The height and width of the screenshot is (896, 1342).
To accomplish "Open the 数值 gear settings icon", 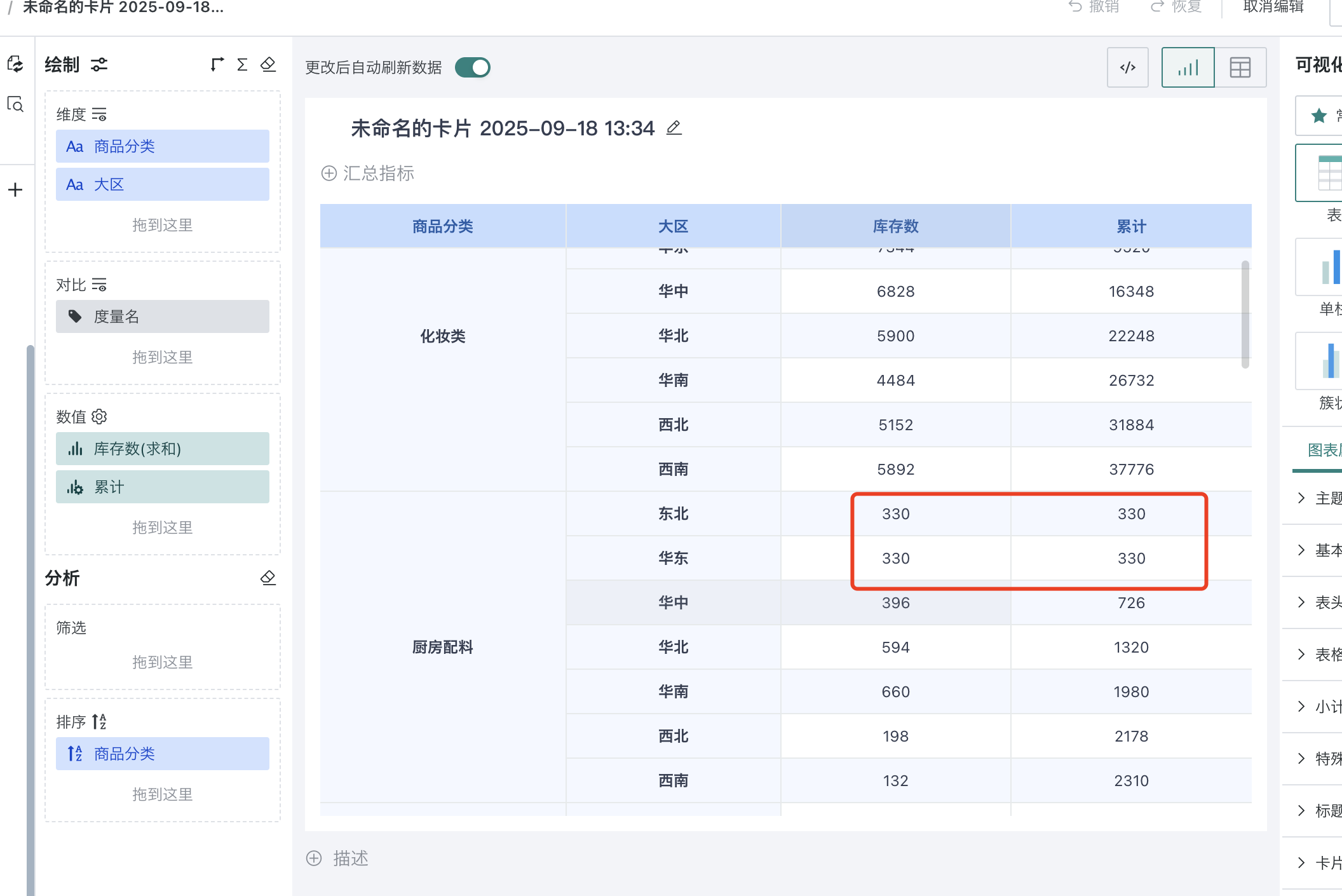I will click(x=99, y=417).
